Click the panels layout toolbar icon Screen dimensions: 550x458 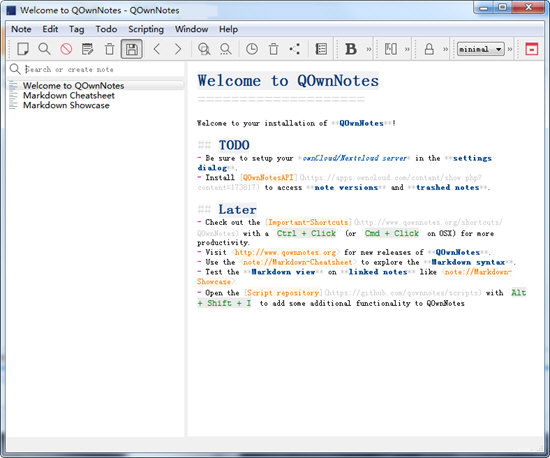click(x=390, y=49)
